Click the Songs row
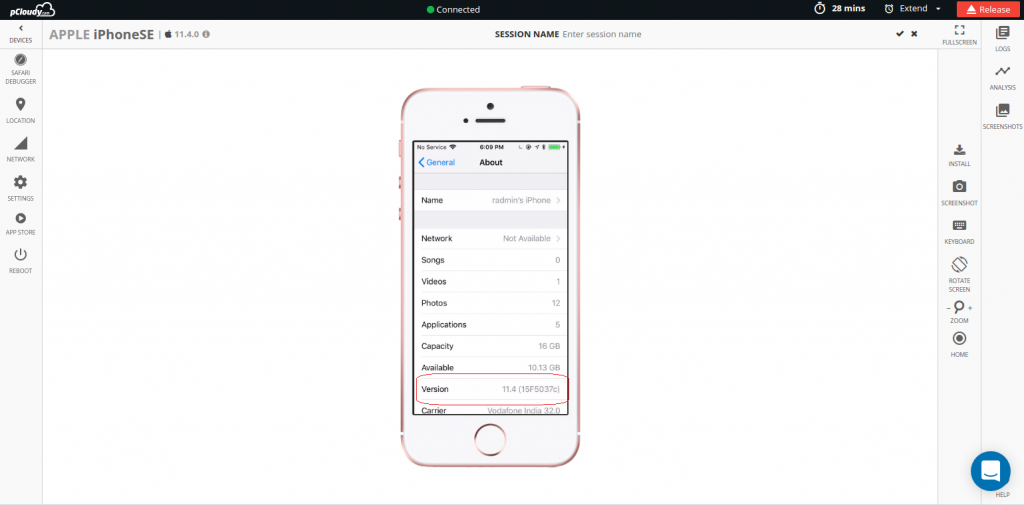The image size is (1024, 505). pos(490,260)
